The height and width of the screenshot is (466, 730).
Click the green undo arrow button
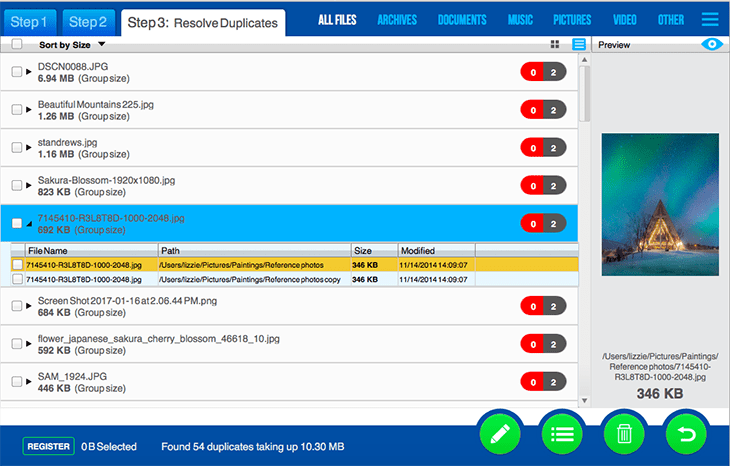[x=686, y=434]
